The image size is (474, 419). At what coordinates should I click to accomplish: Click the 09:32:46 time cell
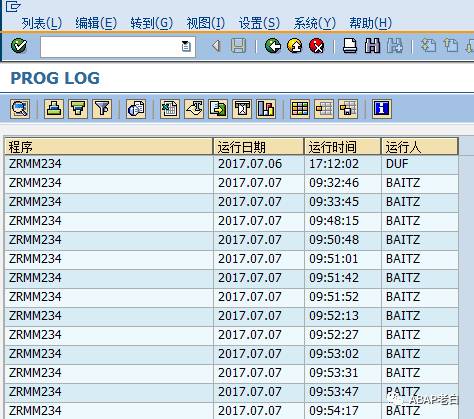(342, 183)
